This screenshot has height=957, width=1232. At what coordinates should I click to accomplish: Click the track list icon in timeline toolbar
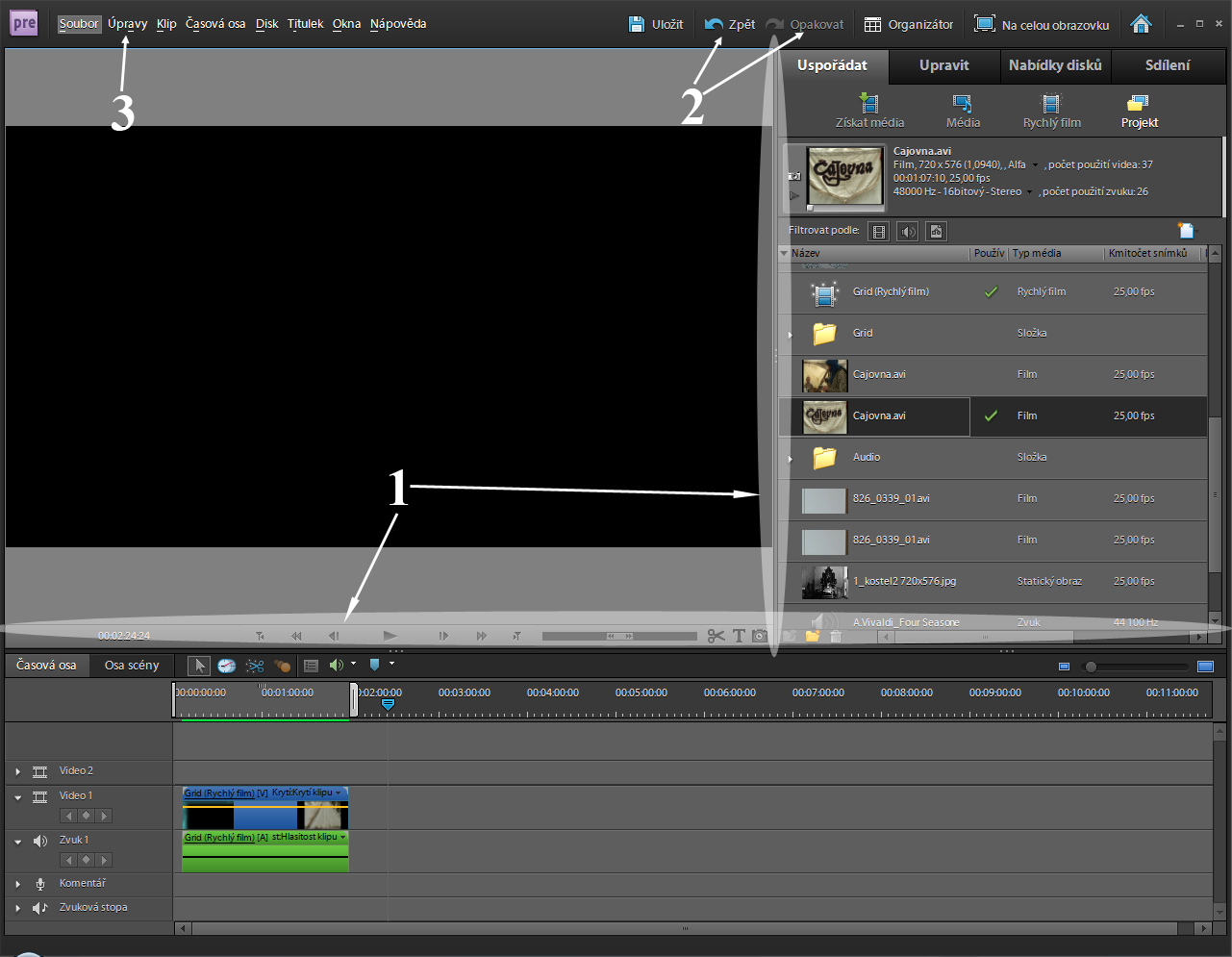311,666
